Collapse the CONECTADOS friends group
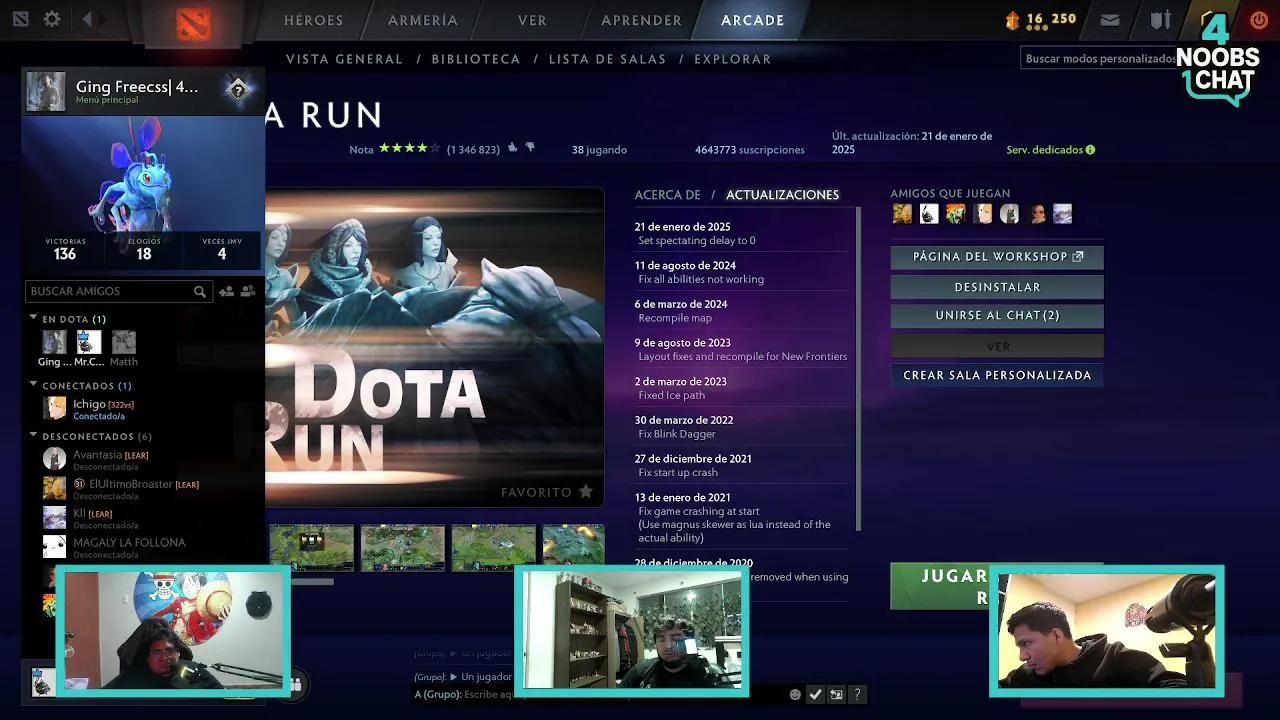Image resolution: width=1280 pixels, height=720 pixels. pos(33,385)
